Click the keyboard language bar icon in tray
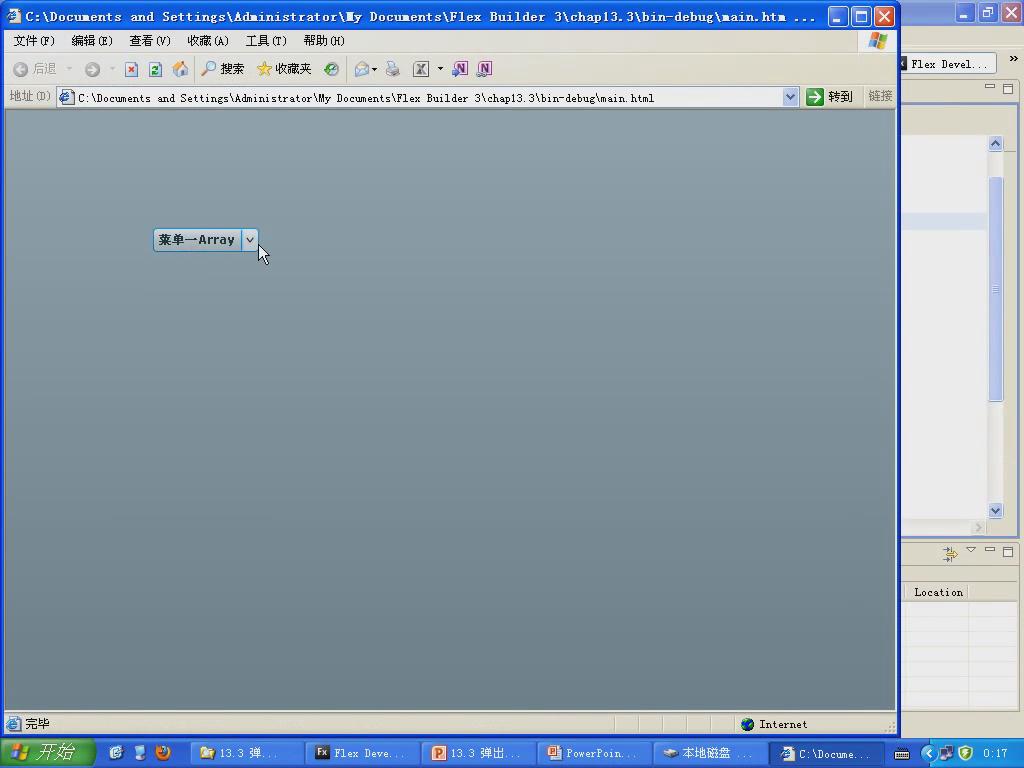The width and height of the screenshot is (1024, 768). pos(902,754)
